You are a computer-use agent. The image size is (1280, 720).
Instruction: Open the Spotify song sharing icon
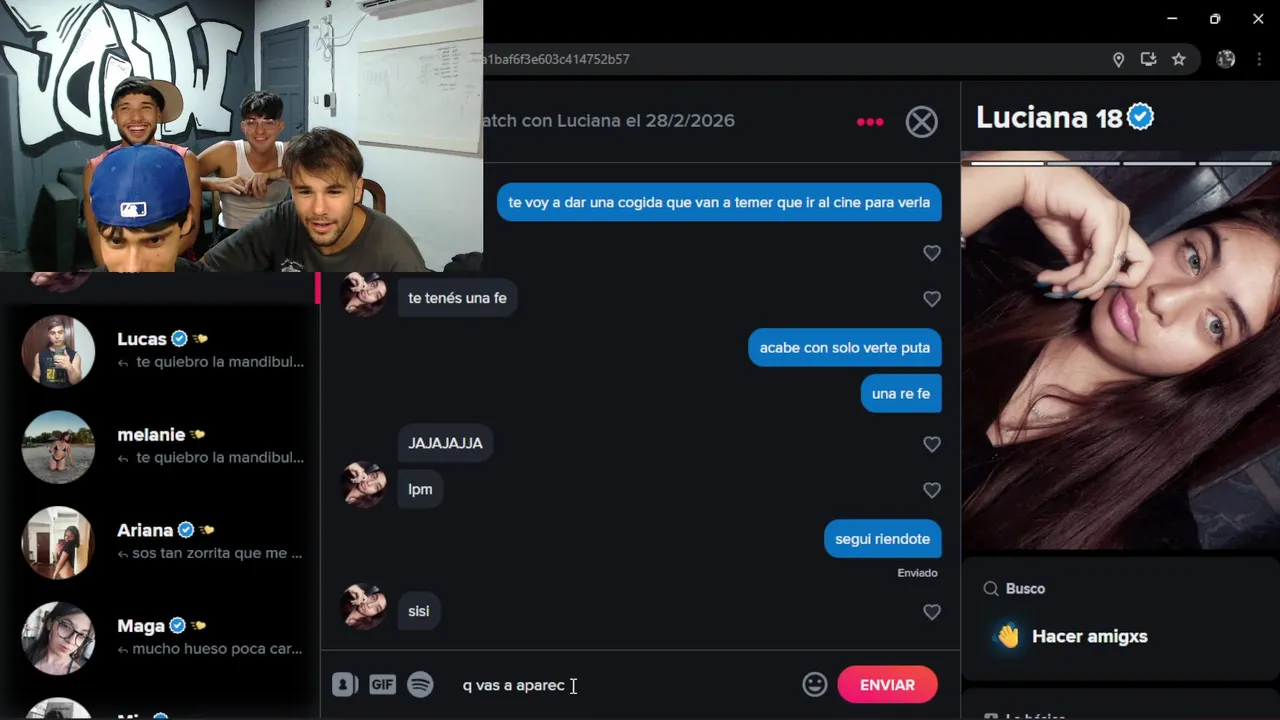[x=421, y=685]
